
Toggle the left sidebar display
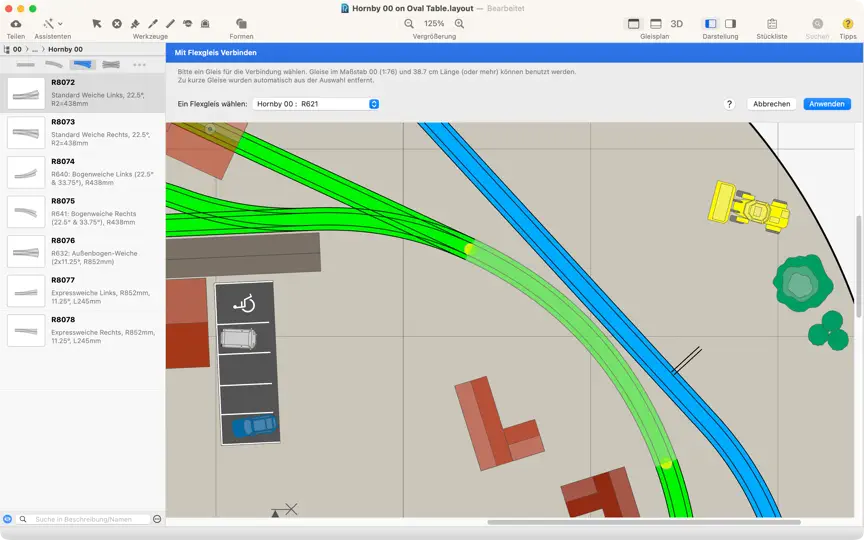click(x=711, y=24)
